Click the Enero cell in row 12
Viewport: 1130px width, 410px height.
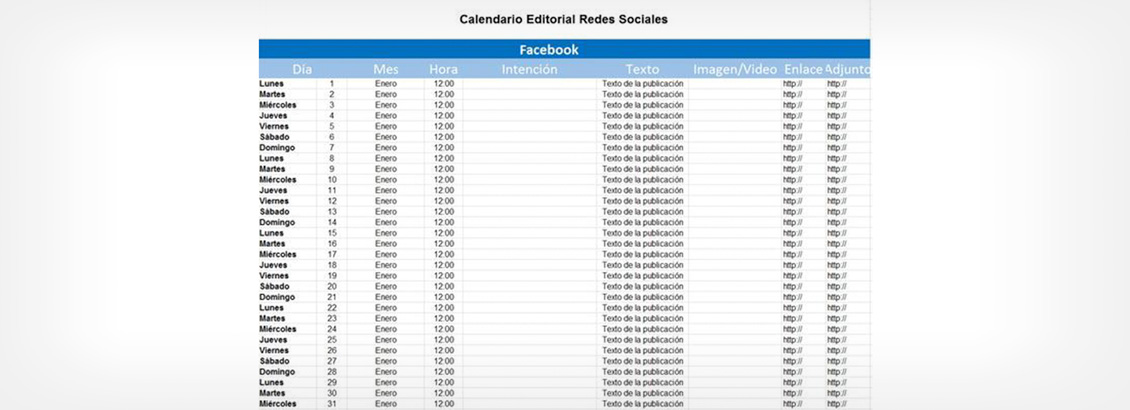pos(386,201)
